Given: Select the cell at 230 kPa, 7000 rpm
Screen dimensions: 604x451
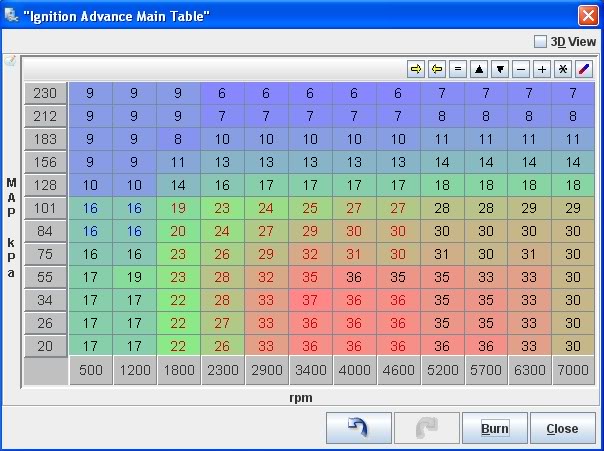Looking at the screenshot, I should coord(573,93).
